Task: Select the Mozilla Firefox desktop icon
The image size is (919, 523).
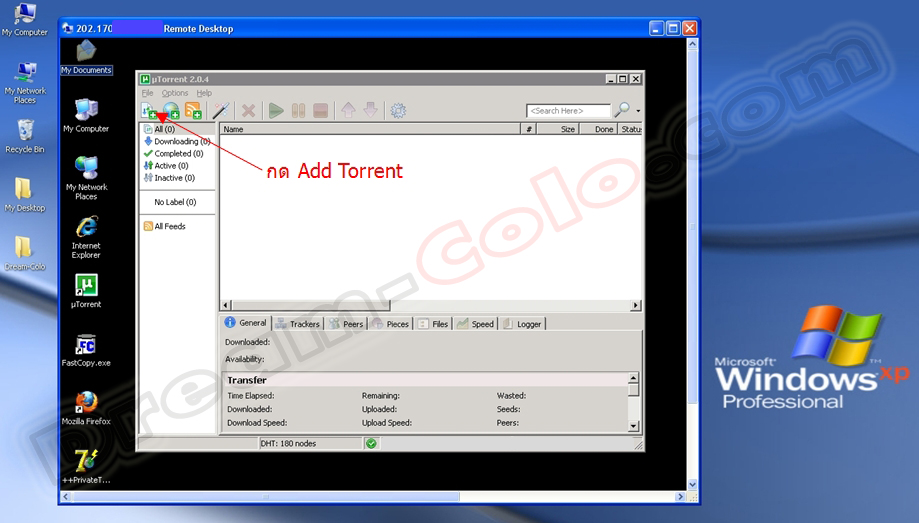Action: coord(86,408)
